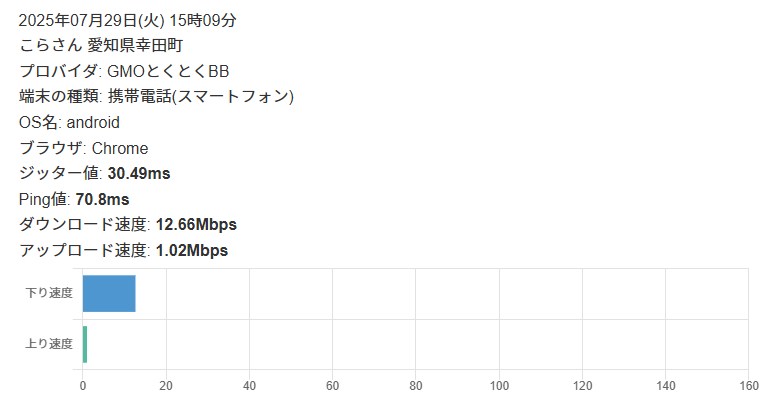Click the 端末の種類 device type line

tap(156, 97)
